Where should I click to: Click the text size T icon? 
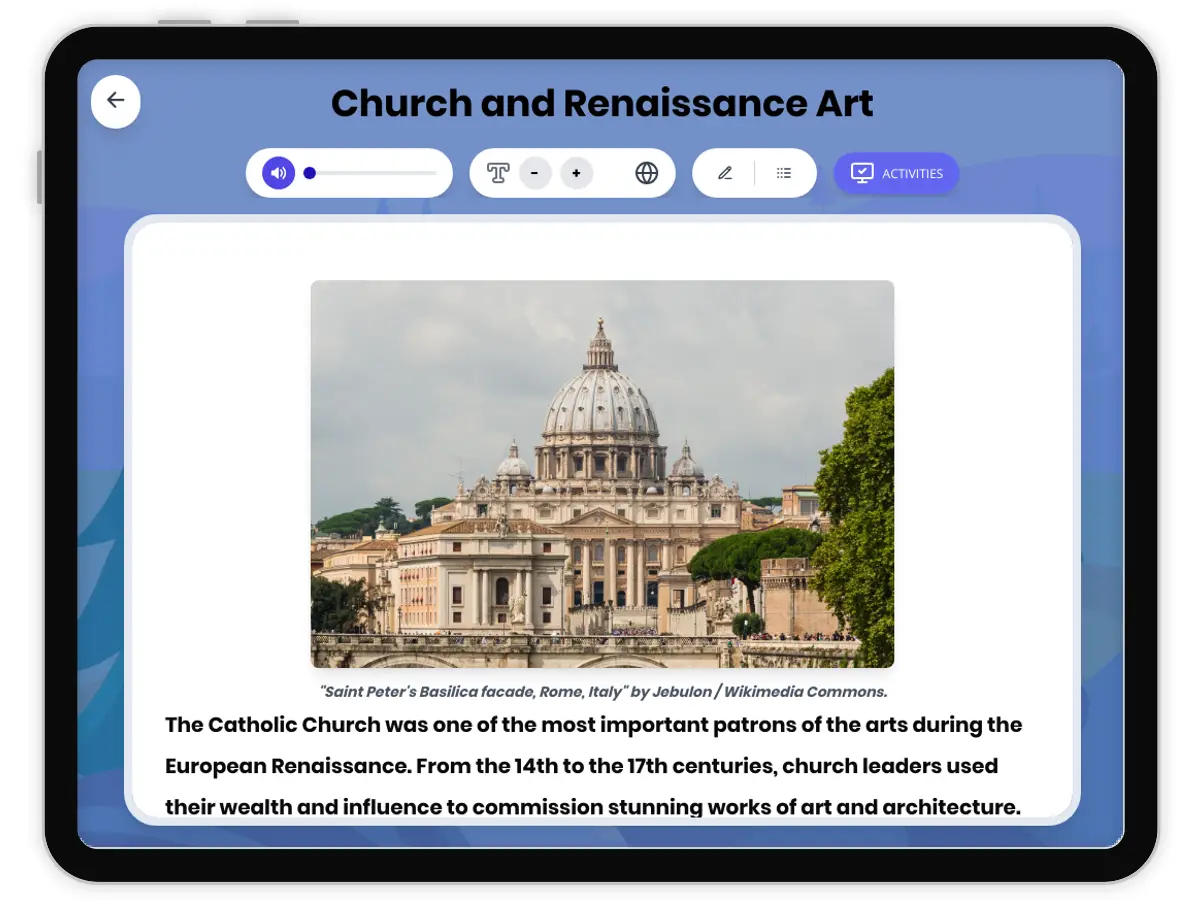tap(498, 173)
